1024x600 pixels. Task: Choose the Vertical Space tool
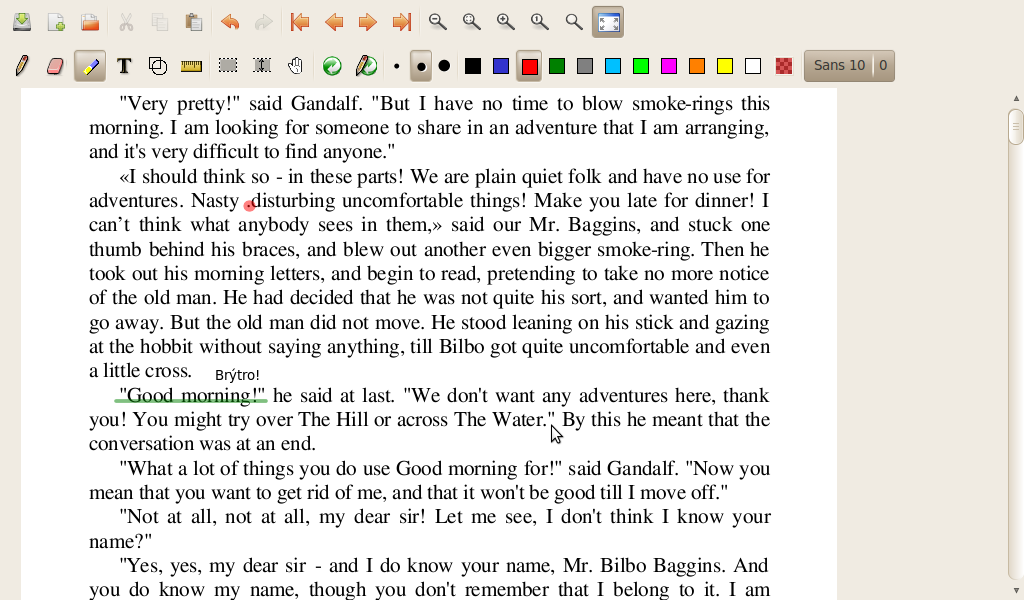pos(262,66)
